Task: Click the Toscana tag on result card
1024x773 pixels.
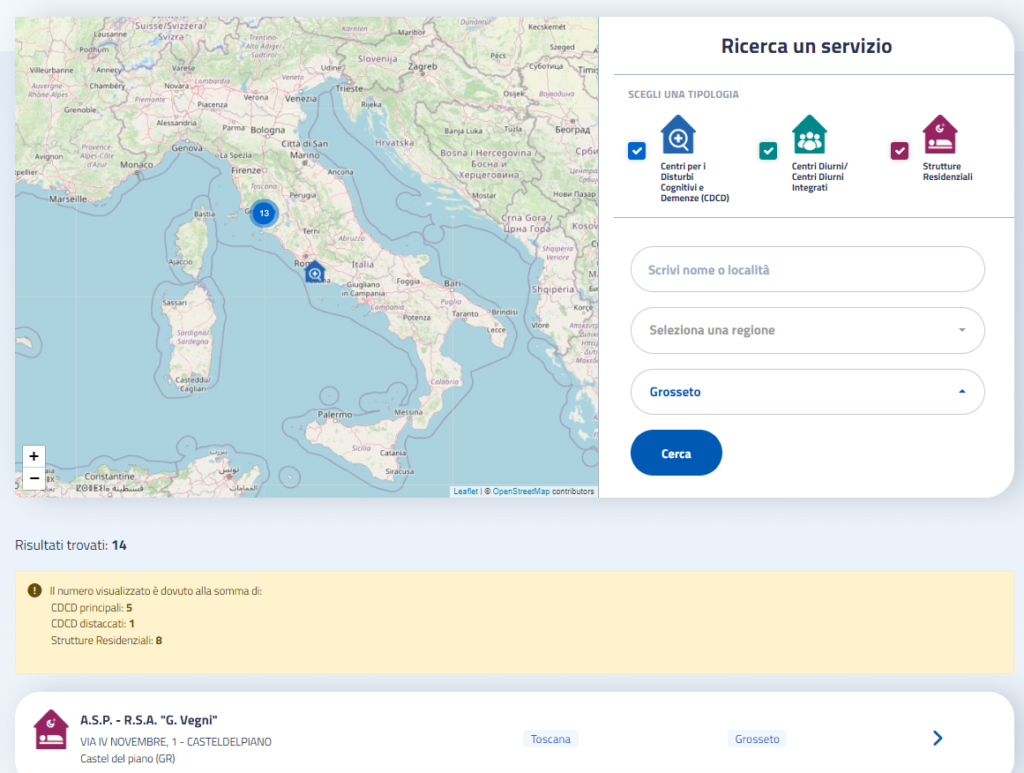Action: [551, 739]
